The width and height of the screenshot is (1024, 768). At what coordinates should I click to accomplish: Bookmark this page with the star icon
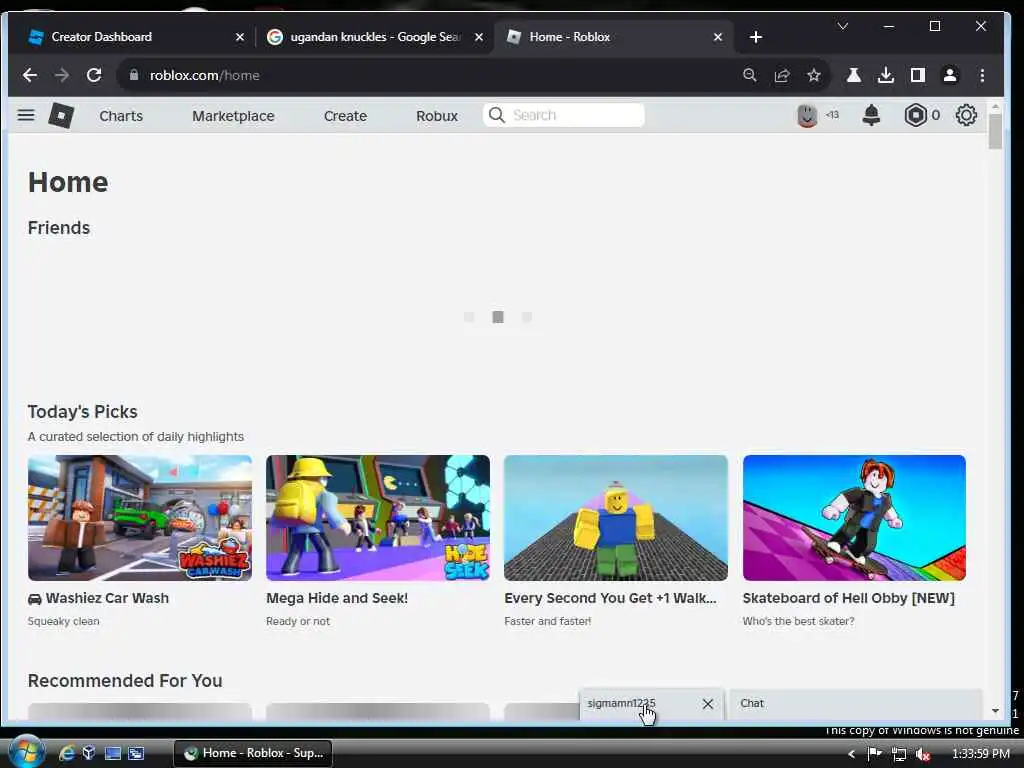(x=814, y=75)
